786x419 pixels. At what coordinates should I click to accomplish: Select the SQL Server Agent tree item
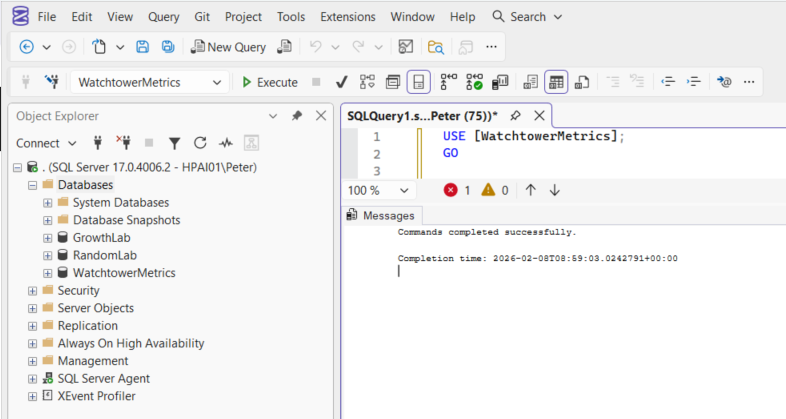point(103,378)
